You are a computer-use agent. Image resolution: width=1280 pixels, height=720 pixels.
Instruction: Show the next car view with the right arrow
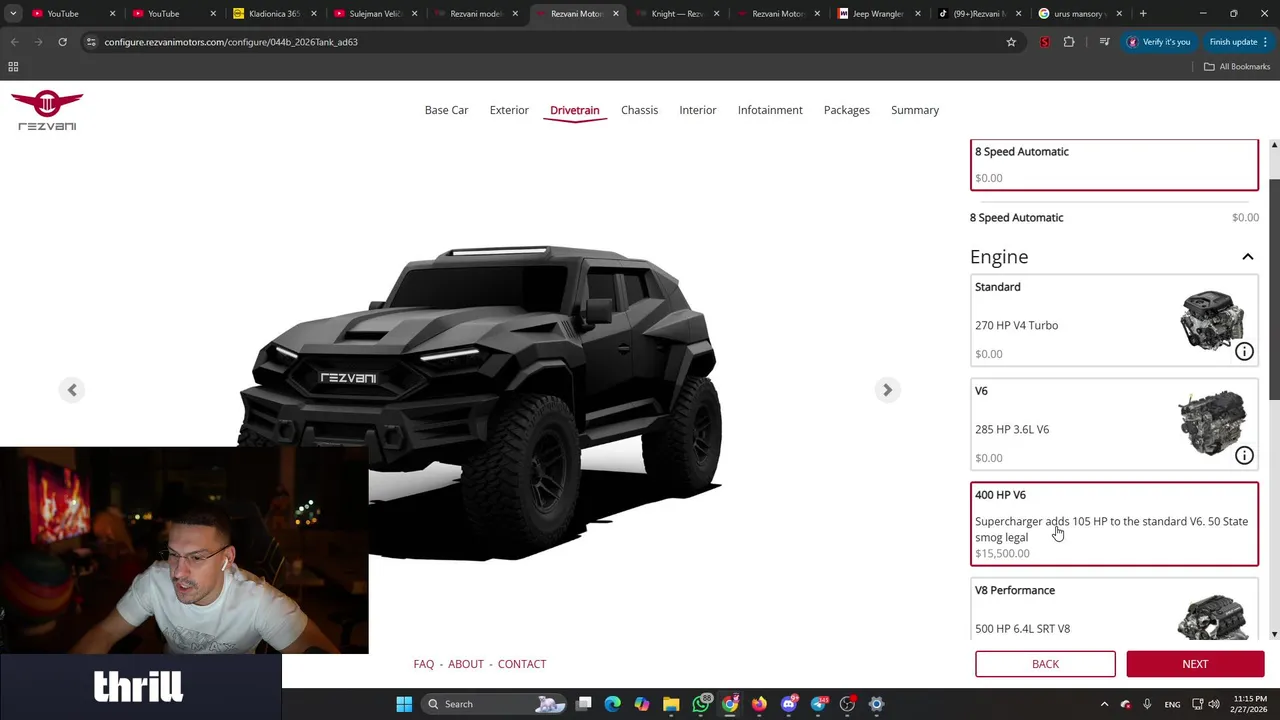click(x=887, y=390)
